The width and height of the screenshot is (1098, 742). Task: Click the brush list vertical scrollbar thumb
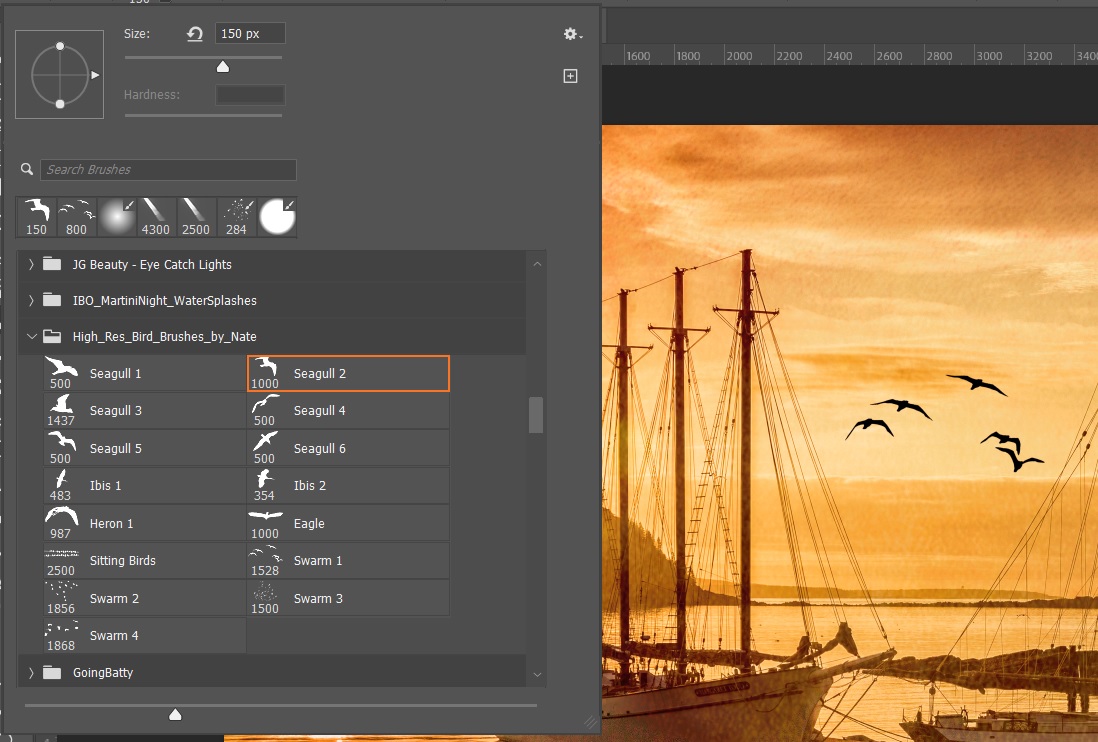click(x=536, y=414)
